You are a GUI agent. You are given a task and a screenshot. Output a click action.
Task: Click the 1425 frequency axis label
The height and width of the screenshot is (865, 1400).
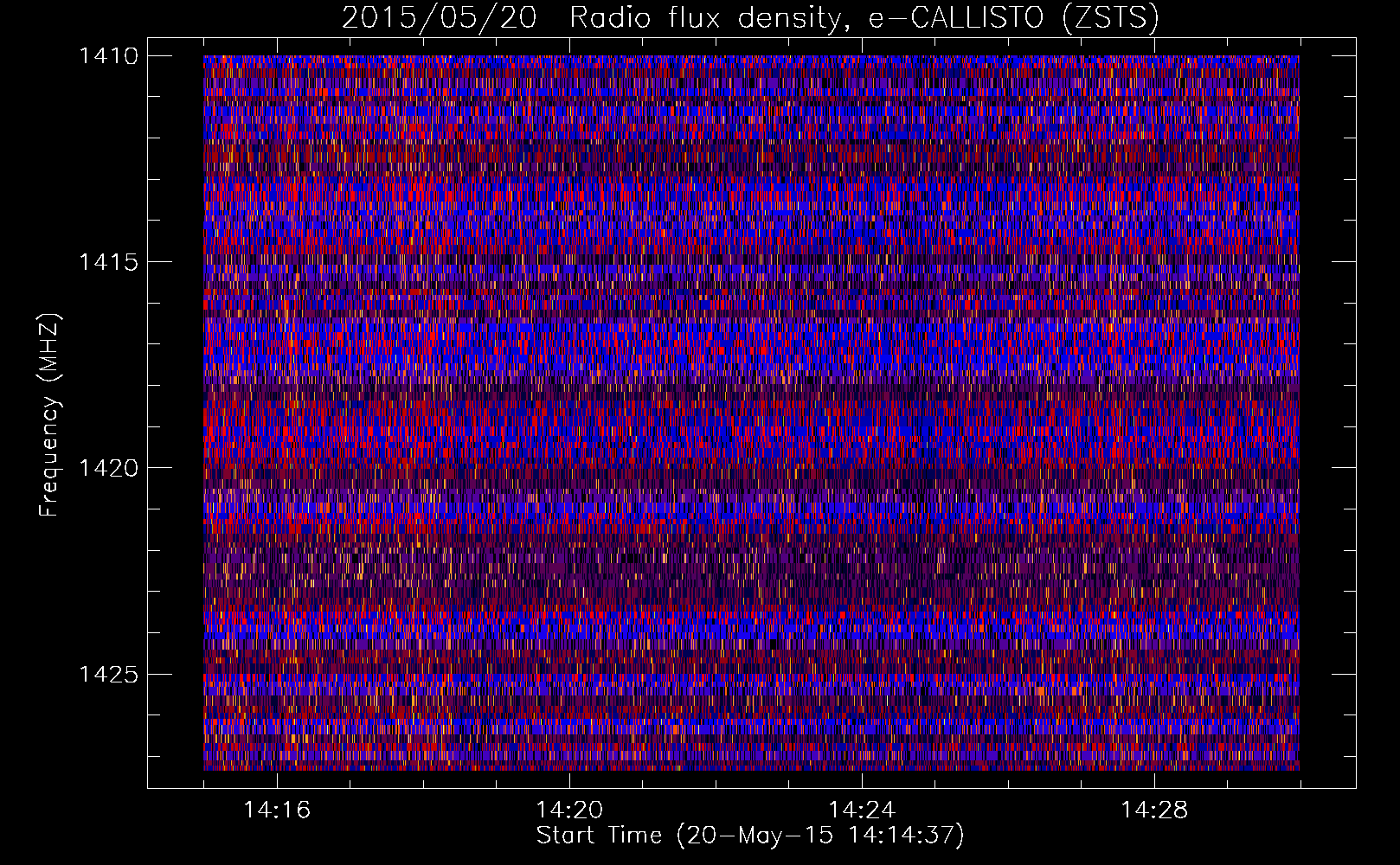108,674
